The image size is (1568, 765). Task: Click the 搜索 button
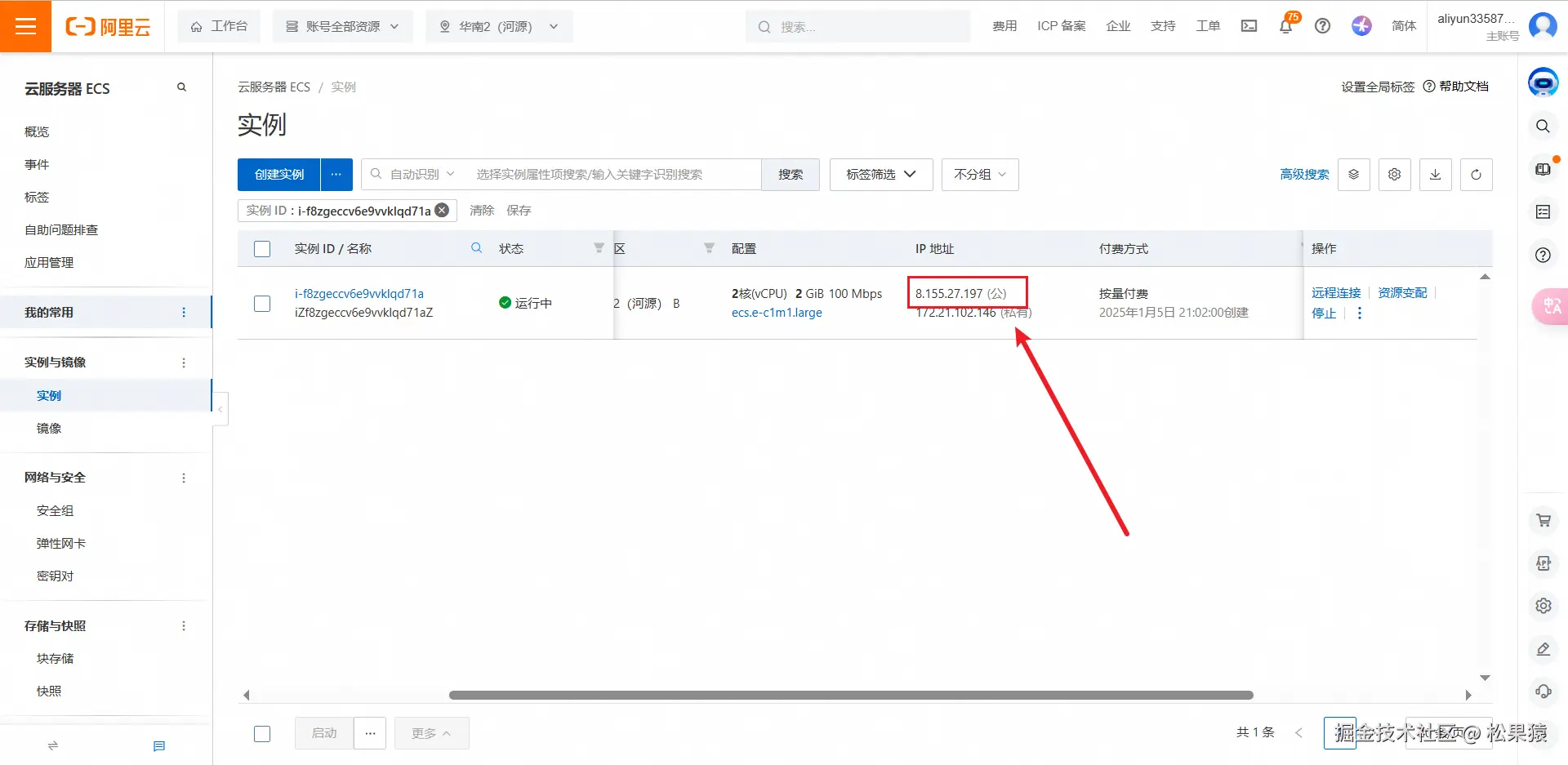click(791, 175)
